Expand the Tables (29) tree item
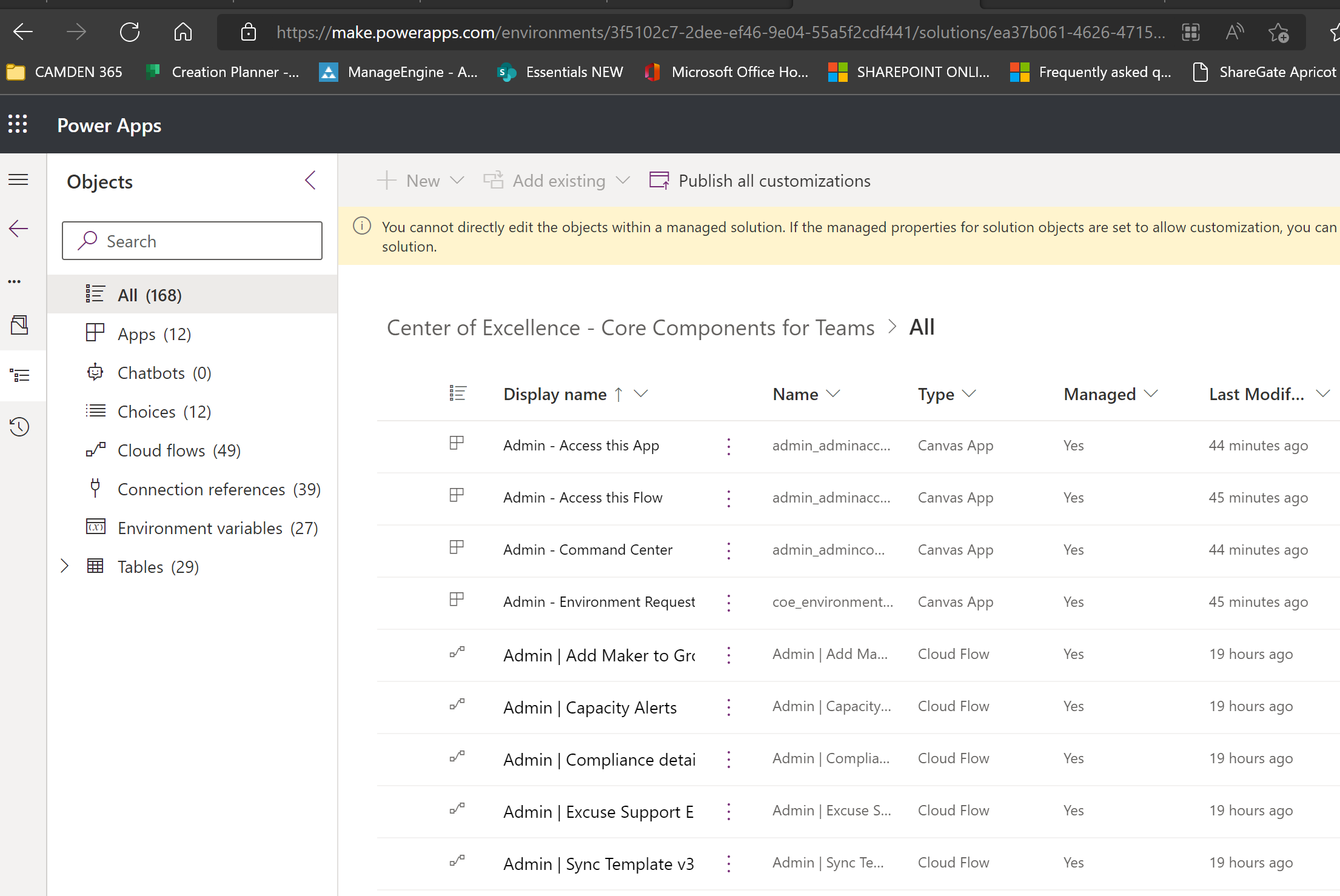The width and height of the screenshot is (1340, 896). pyautogui.click(x=65, y=566)
